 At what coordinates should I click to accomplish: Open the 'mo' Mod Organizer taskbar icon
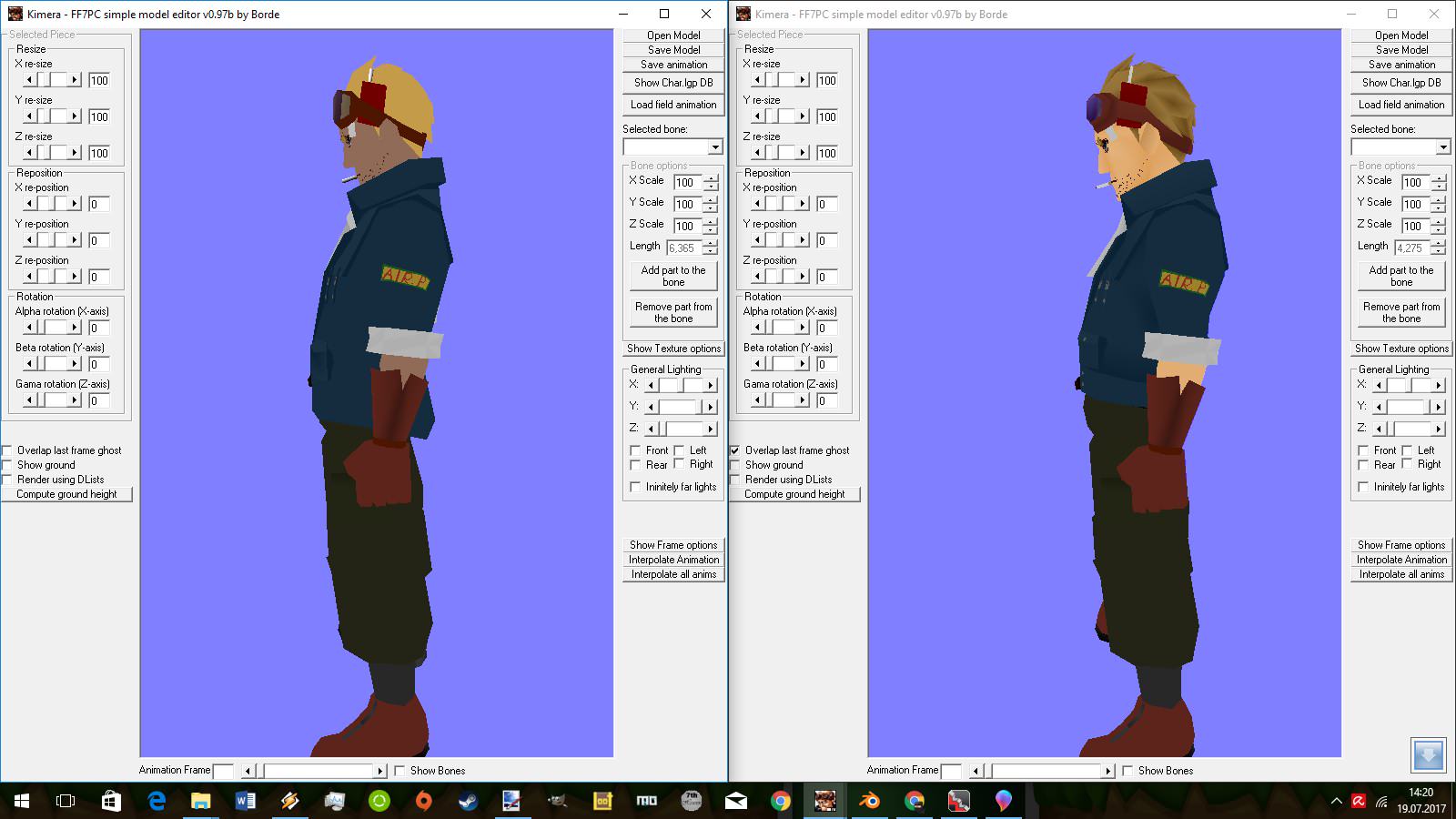tap(646, 801)
